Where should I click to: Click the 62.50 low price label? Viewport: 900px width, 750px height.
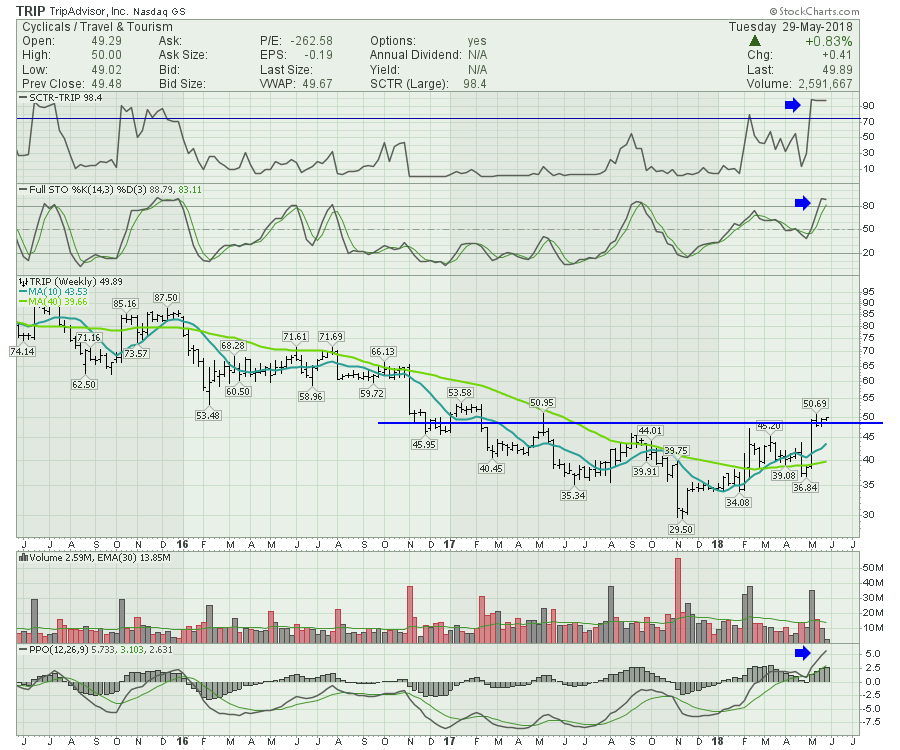click(84, 384)
